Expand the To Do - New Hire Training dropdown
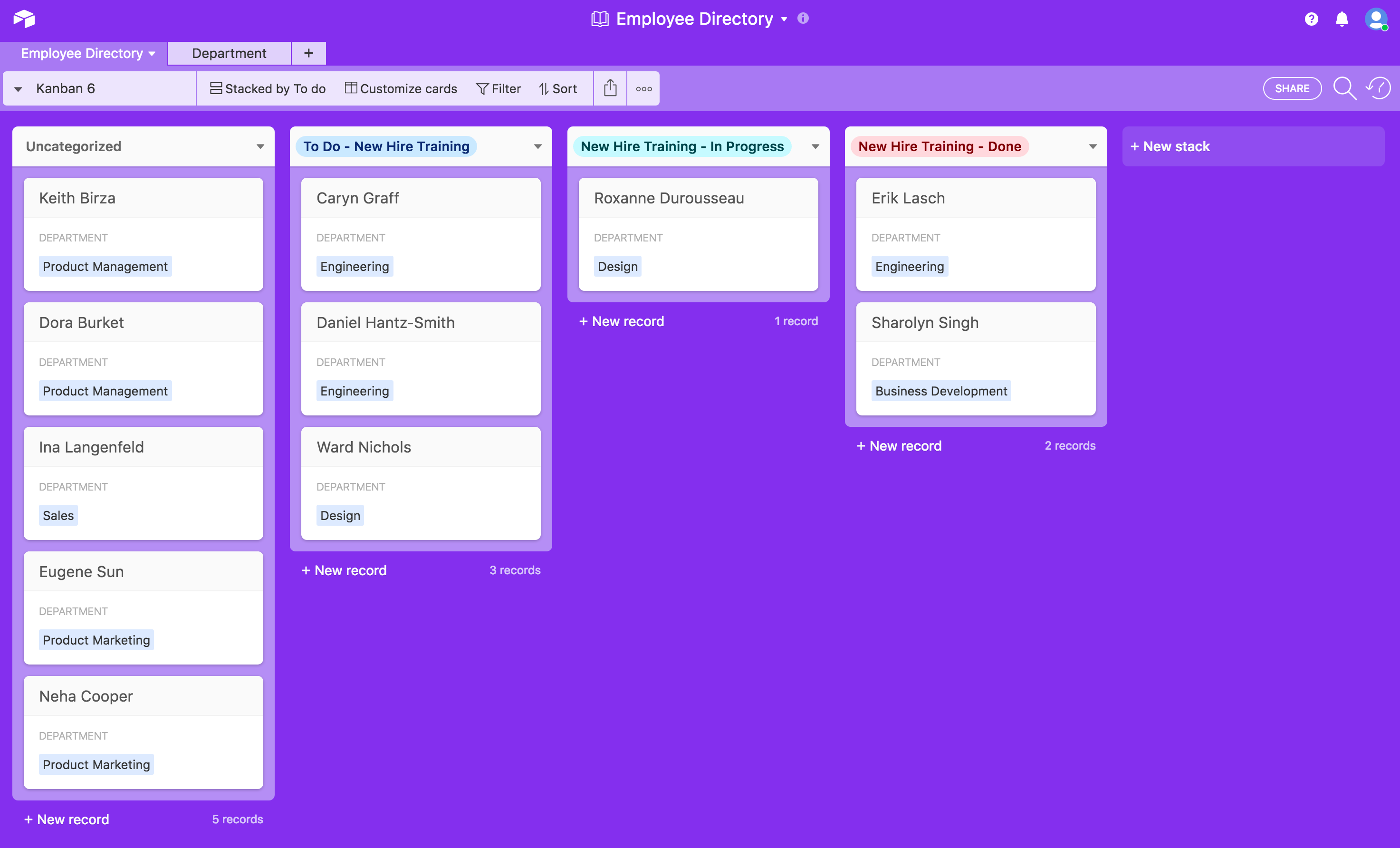Screen dimensions: 1400x848 tap(537, 146)
